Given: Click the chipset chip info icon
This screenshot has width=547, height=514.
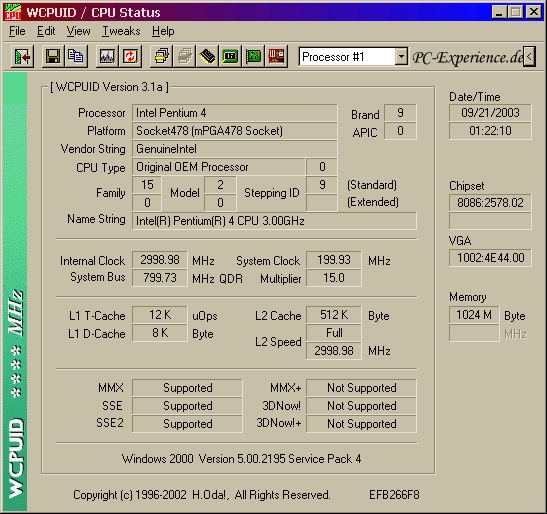Looking at the screenshot, I should 230,56.
